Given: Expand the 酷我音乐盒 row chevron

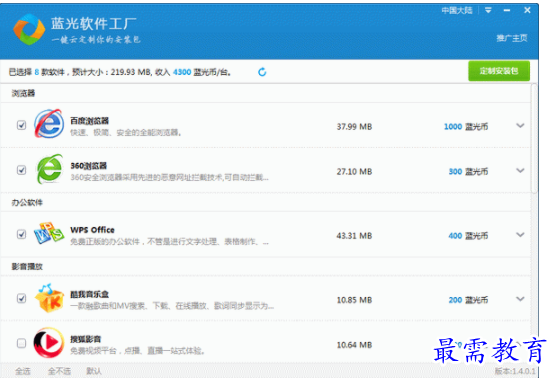Looking at the screenshot, I should tap(520, 299).
